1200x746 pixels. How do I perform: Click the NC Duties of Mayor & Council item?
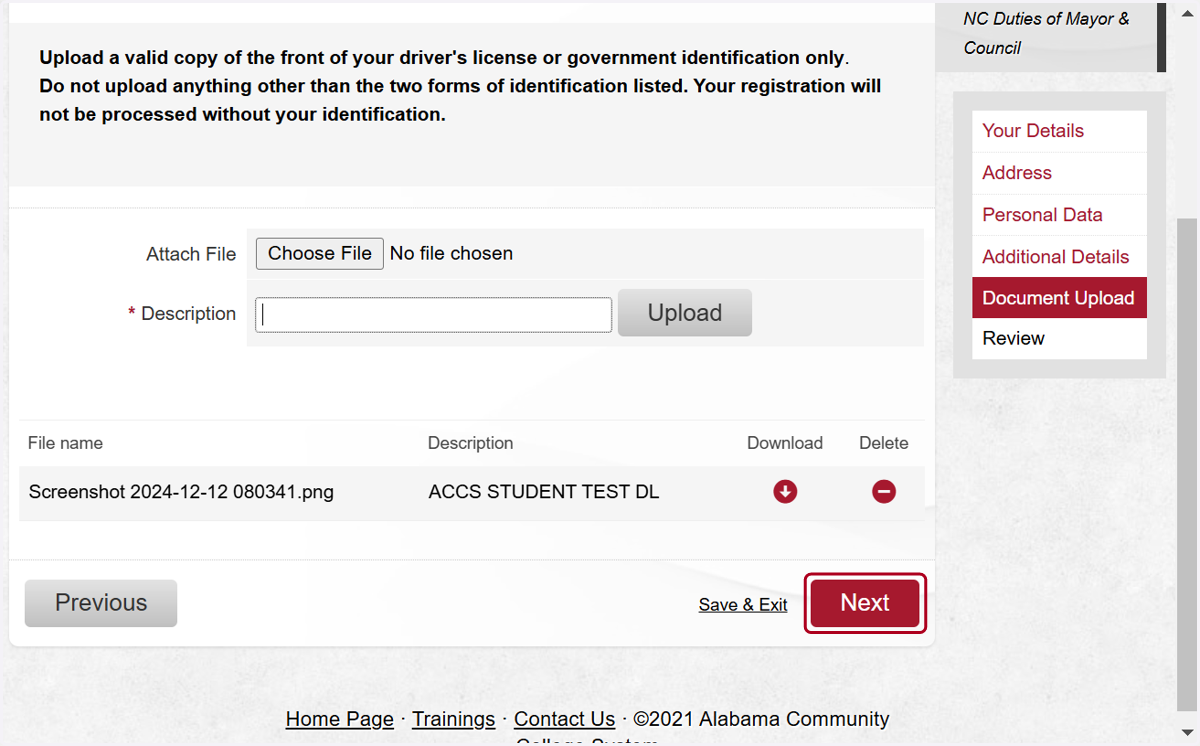click(x=1046, y=33)
